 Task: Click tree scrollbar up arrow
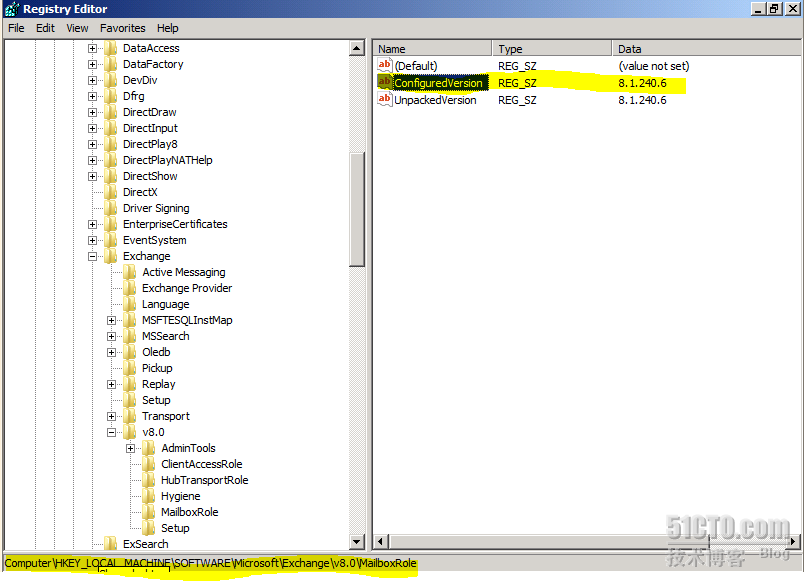click(x=356, y=49)
